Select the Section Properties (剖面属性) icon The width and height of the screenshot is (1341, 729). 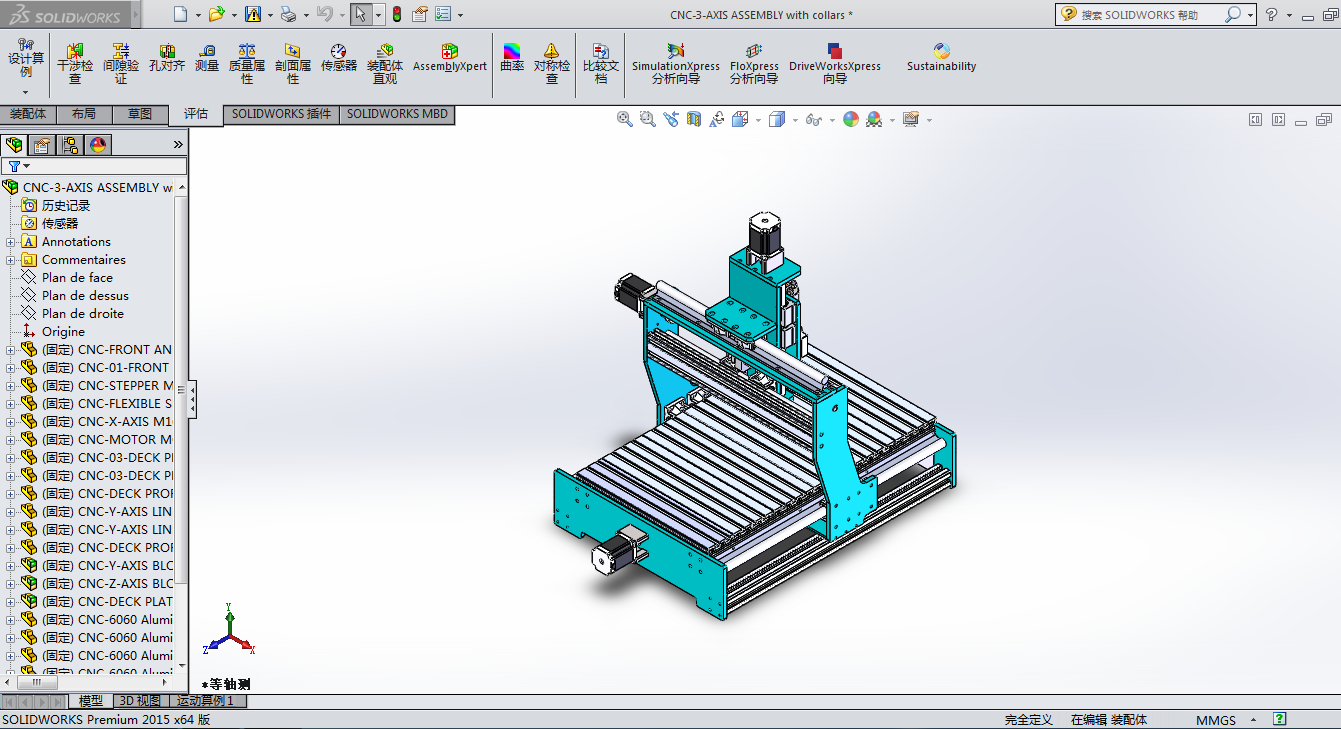coord(292,51)
